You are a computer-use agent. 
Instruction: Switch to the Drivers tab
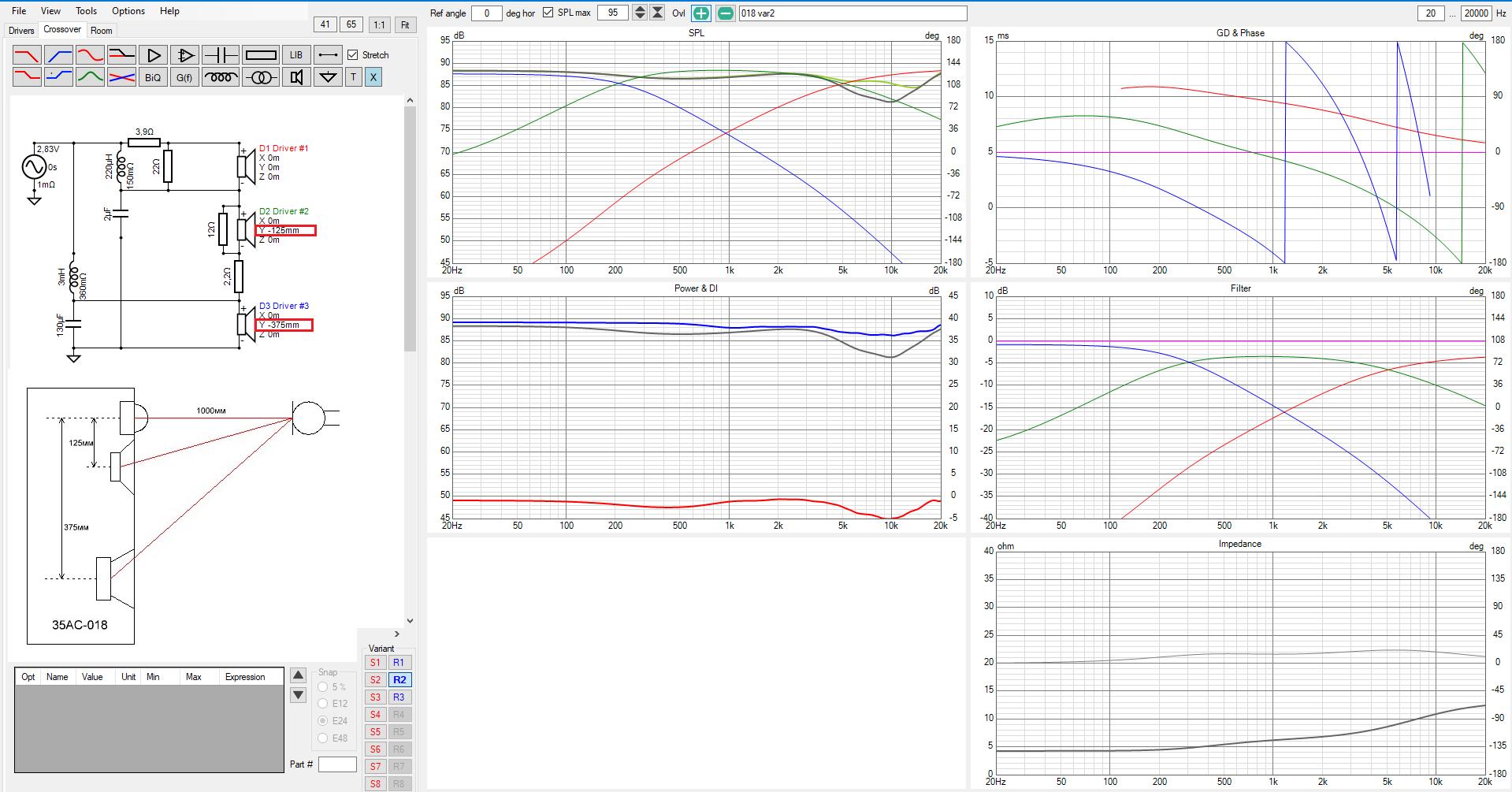pyautogui.click(x=21, y=31)
